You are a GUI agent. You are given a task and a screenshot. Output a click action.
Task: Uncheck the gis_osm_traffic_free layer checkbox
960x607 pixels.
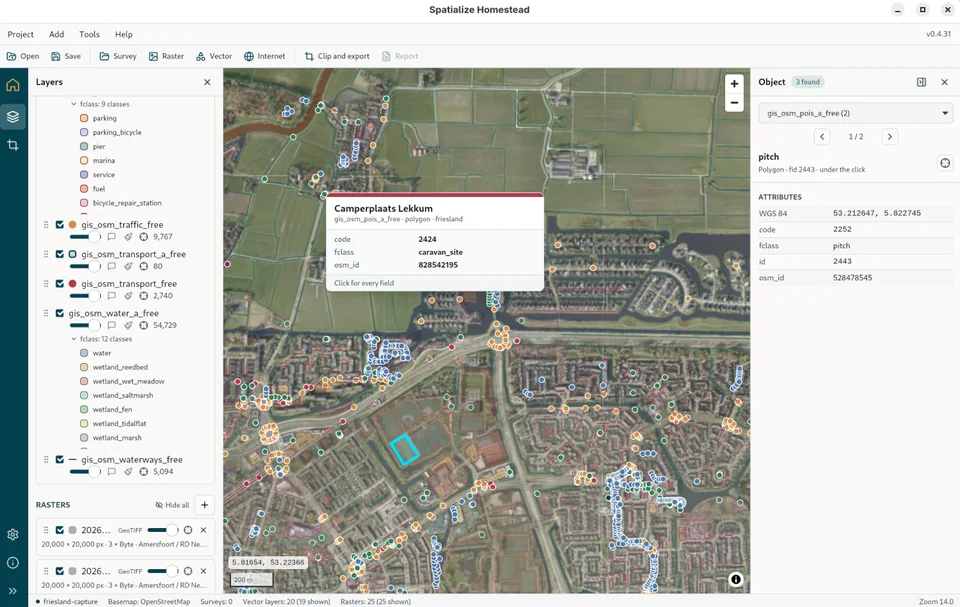click(x=59, y=224)
